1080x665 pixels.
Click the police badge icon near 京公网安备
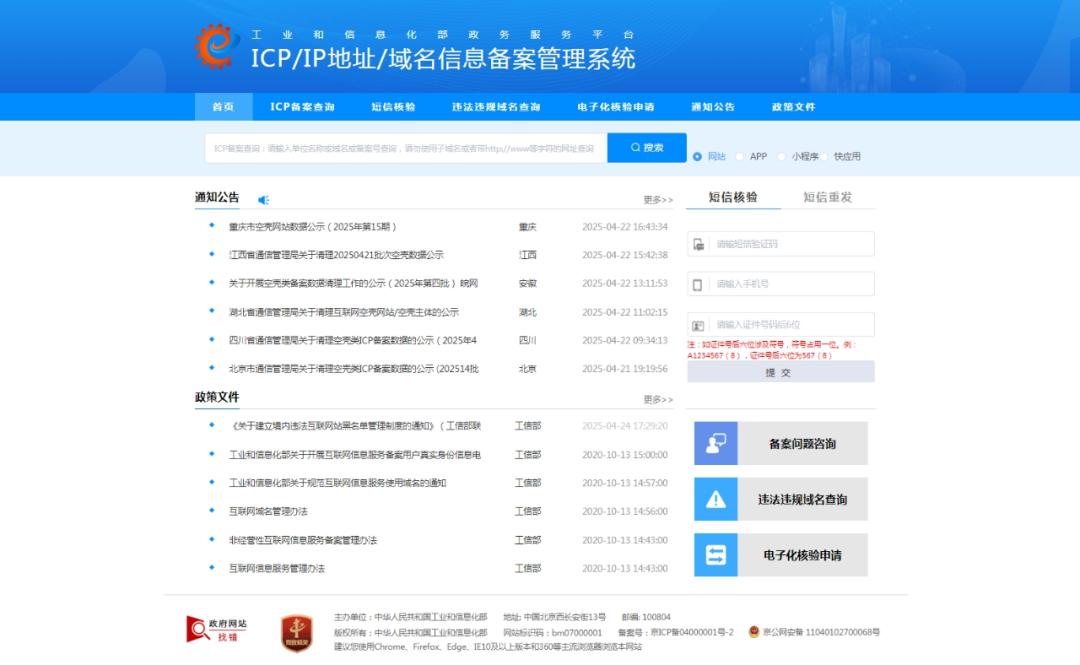click(754, 632)
